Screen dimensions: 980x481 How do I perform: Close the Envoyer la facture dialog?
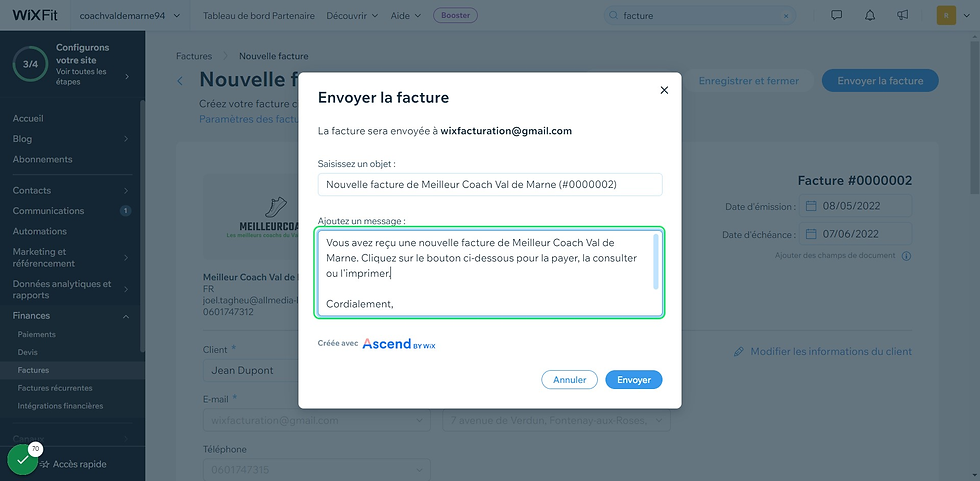(x=664, y=91)
